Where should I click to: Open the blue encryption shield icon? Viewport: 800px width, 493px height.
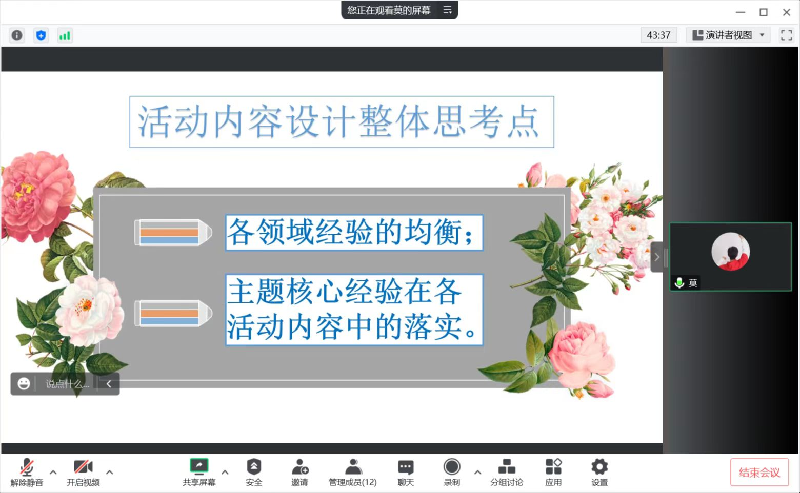pos(41,35)
